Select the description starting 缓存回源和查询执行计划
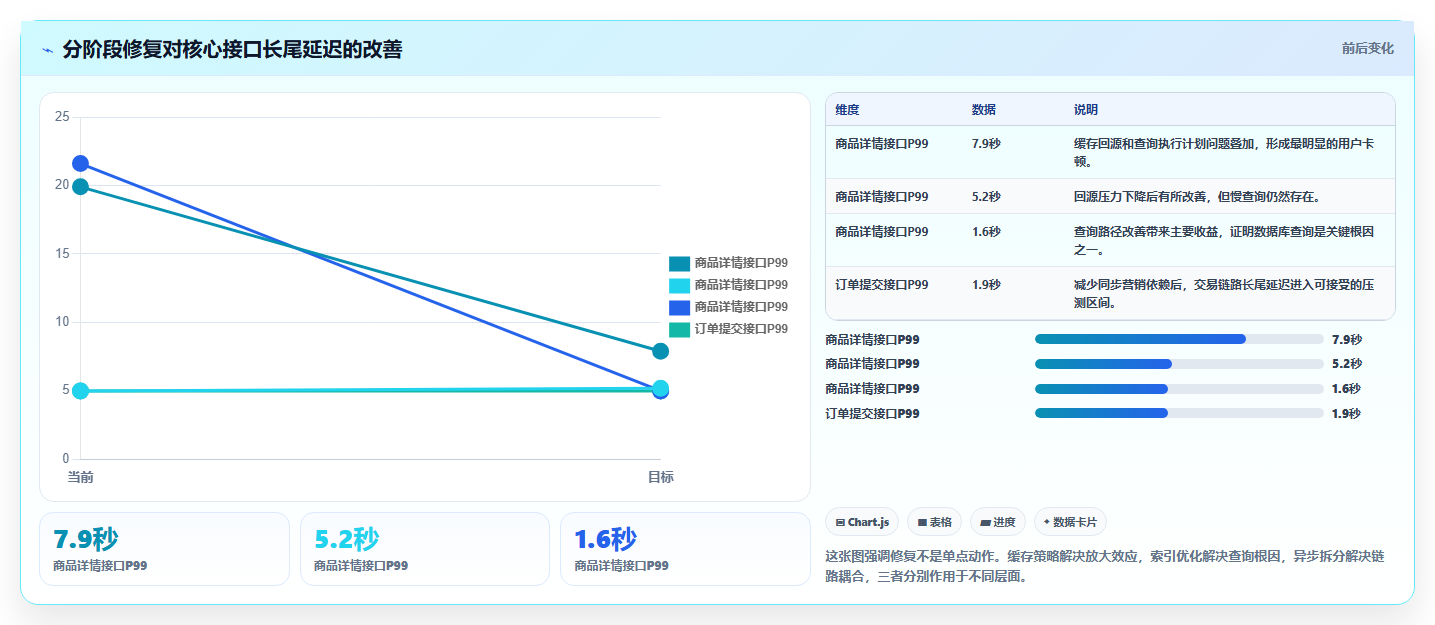Viewport: 1435px width, 625px height. point(1224,153)
